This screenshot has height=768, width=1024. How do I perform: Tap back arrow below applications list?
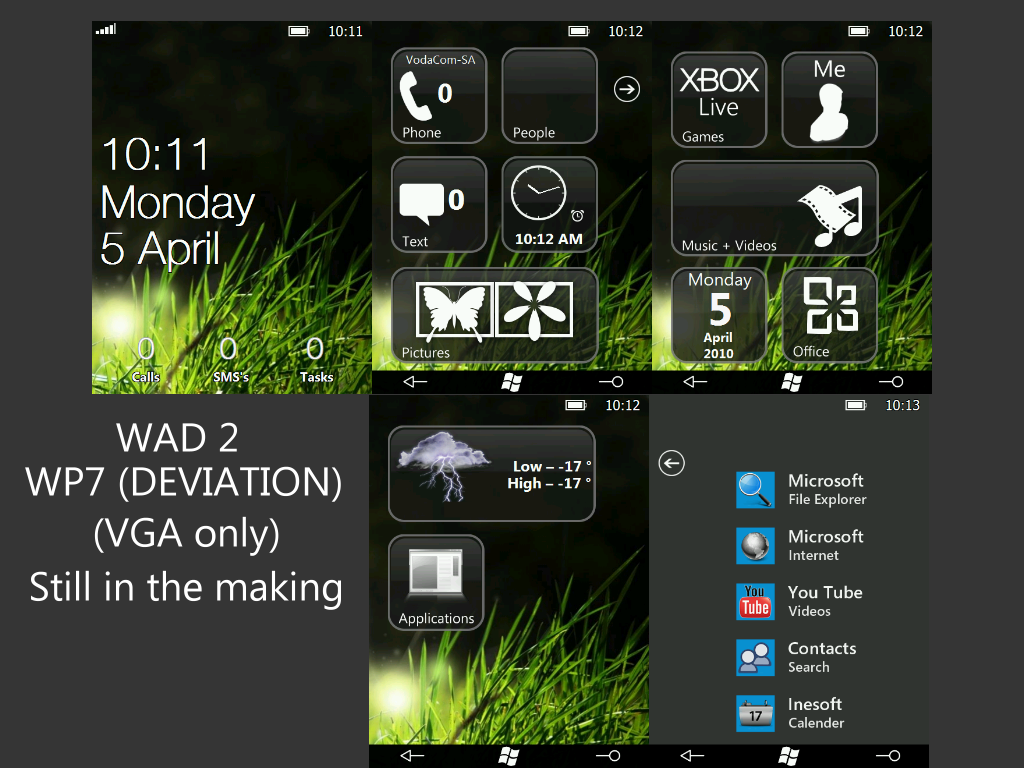point(692,756)
